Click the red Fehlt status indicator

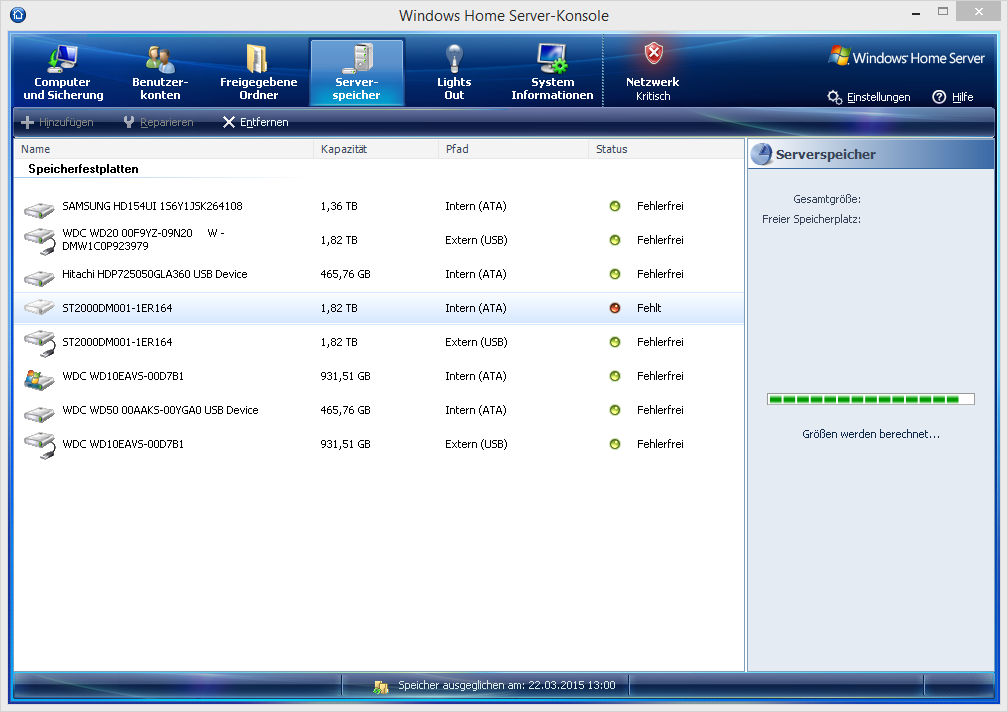tap(615, 308)
